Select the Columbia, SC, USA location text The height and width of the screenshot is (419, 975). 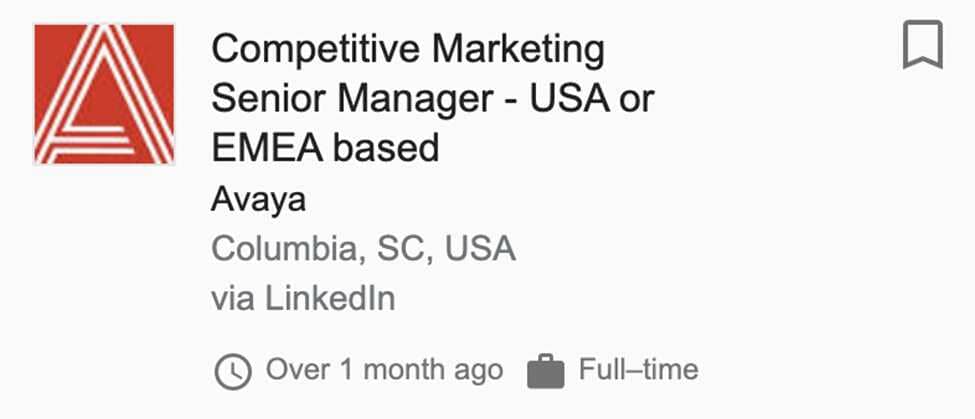coord(363,248)
